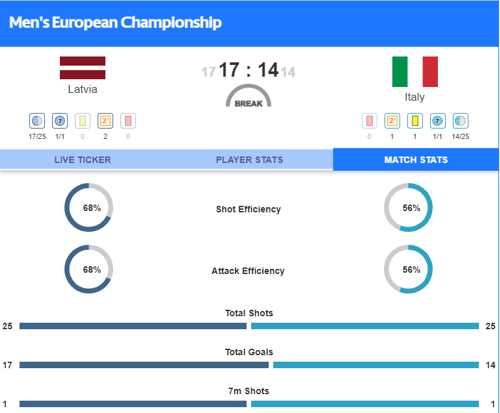Click Italy's yellow card icon

coord(415,121)
